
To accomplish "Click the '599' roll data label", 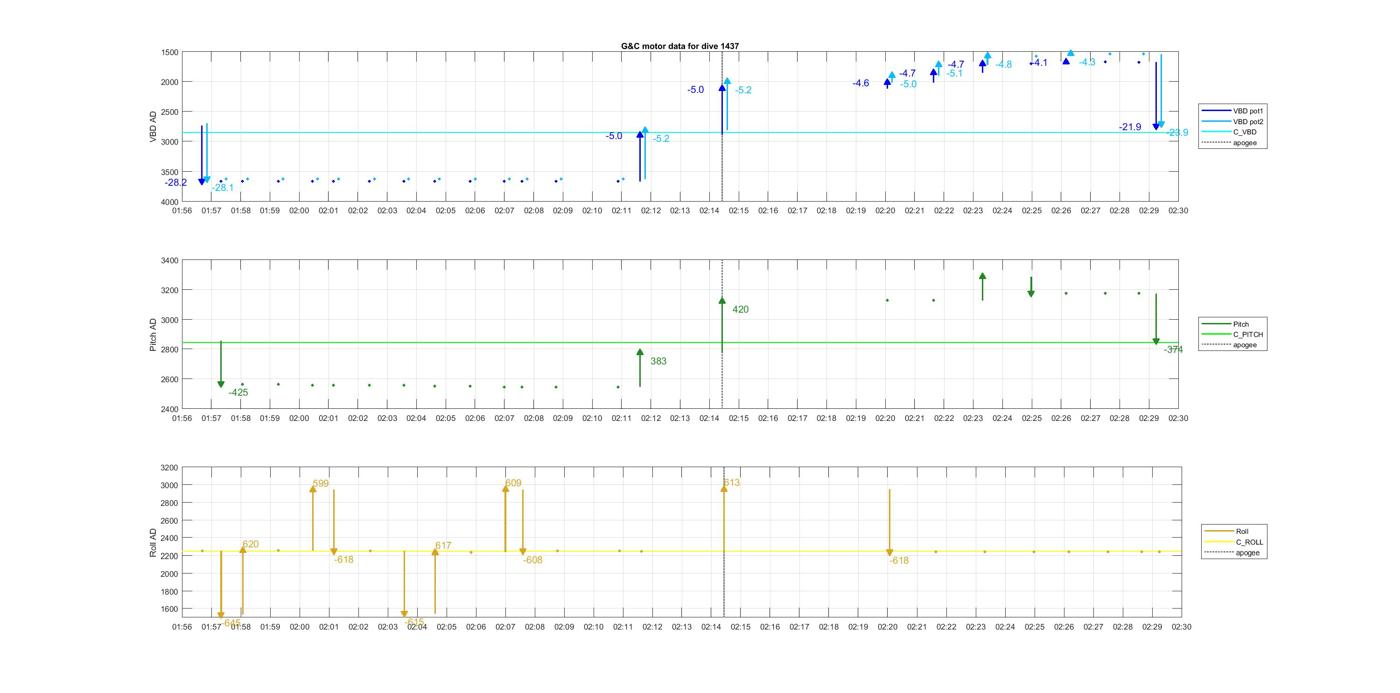I will point(321,484).
